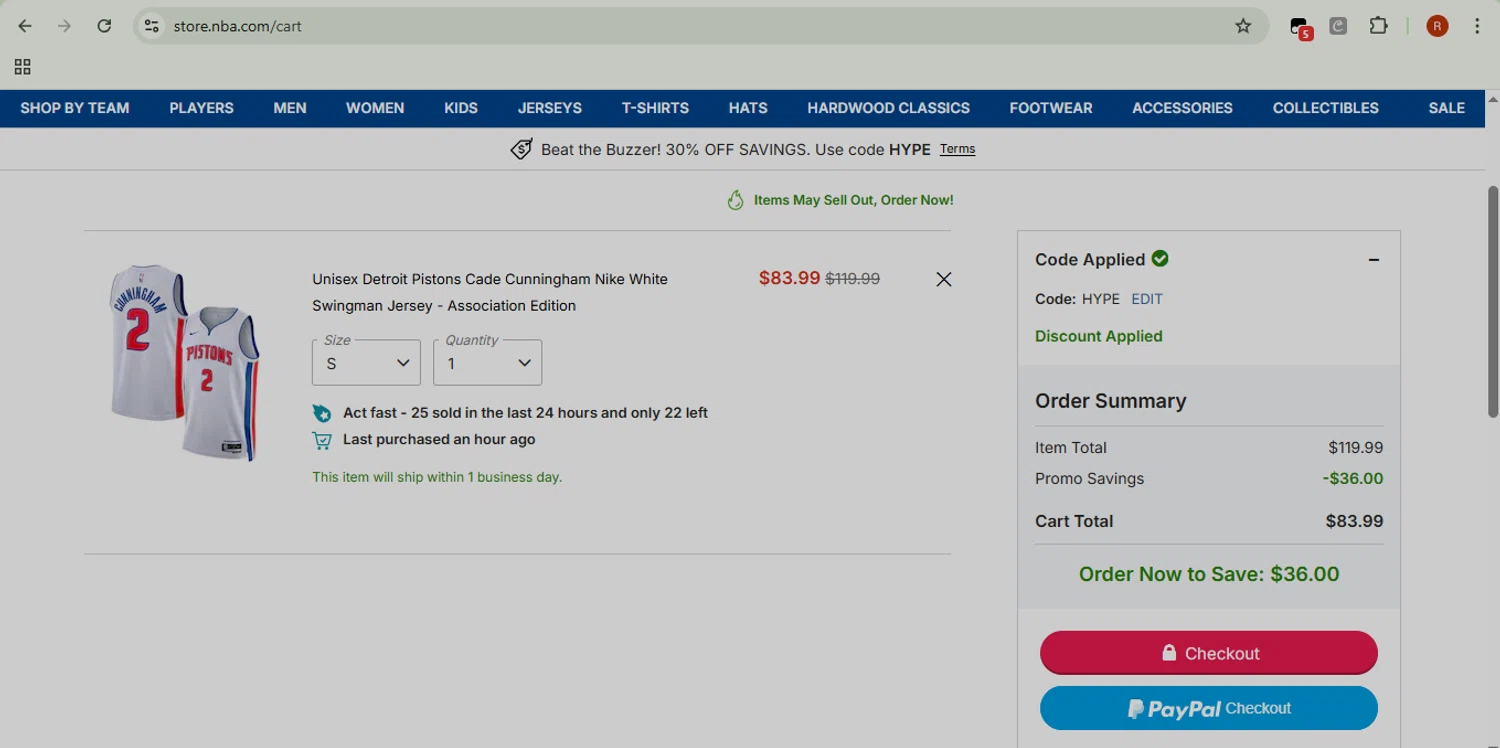The image size is (1500, 748).
Task: Click the flame icon beside Items May Sell Out
Action: click(735, 200)
